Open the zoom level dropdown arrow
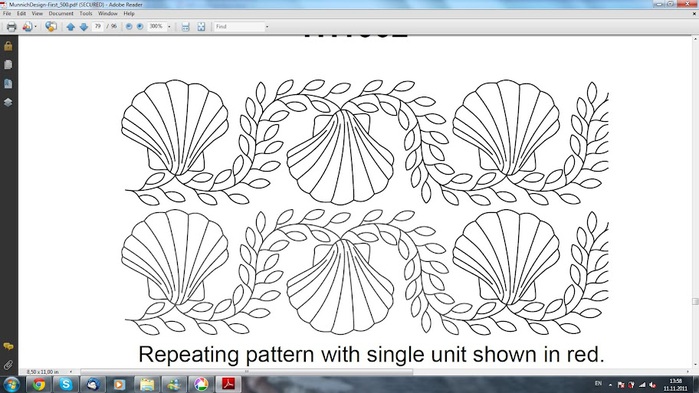The width and height of the screenshot is (699, 393). point(169,27)
